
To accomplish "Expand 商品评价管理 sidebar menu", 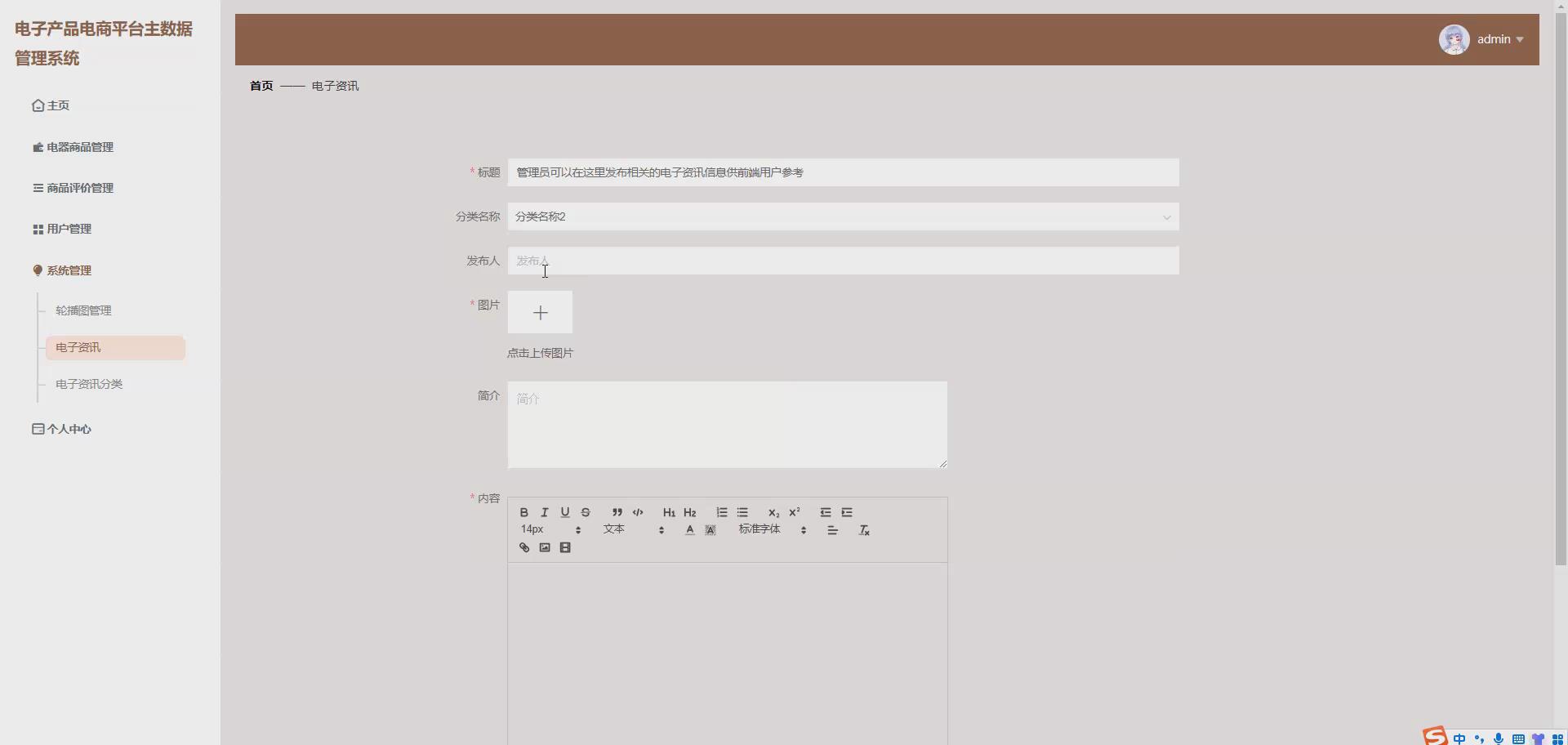I will 73,188.
